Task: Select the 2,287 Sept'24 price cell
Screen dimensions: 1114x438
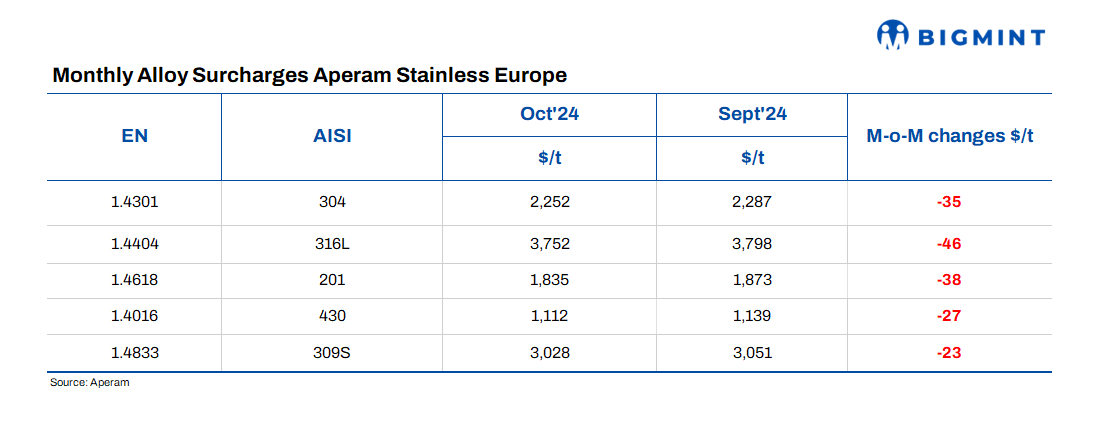Action: click(752, 202)
